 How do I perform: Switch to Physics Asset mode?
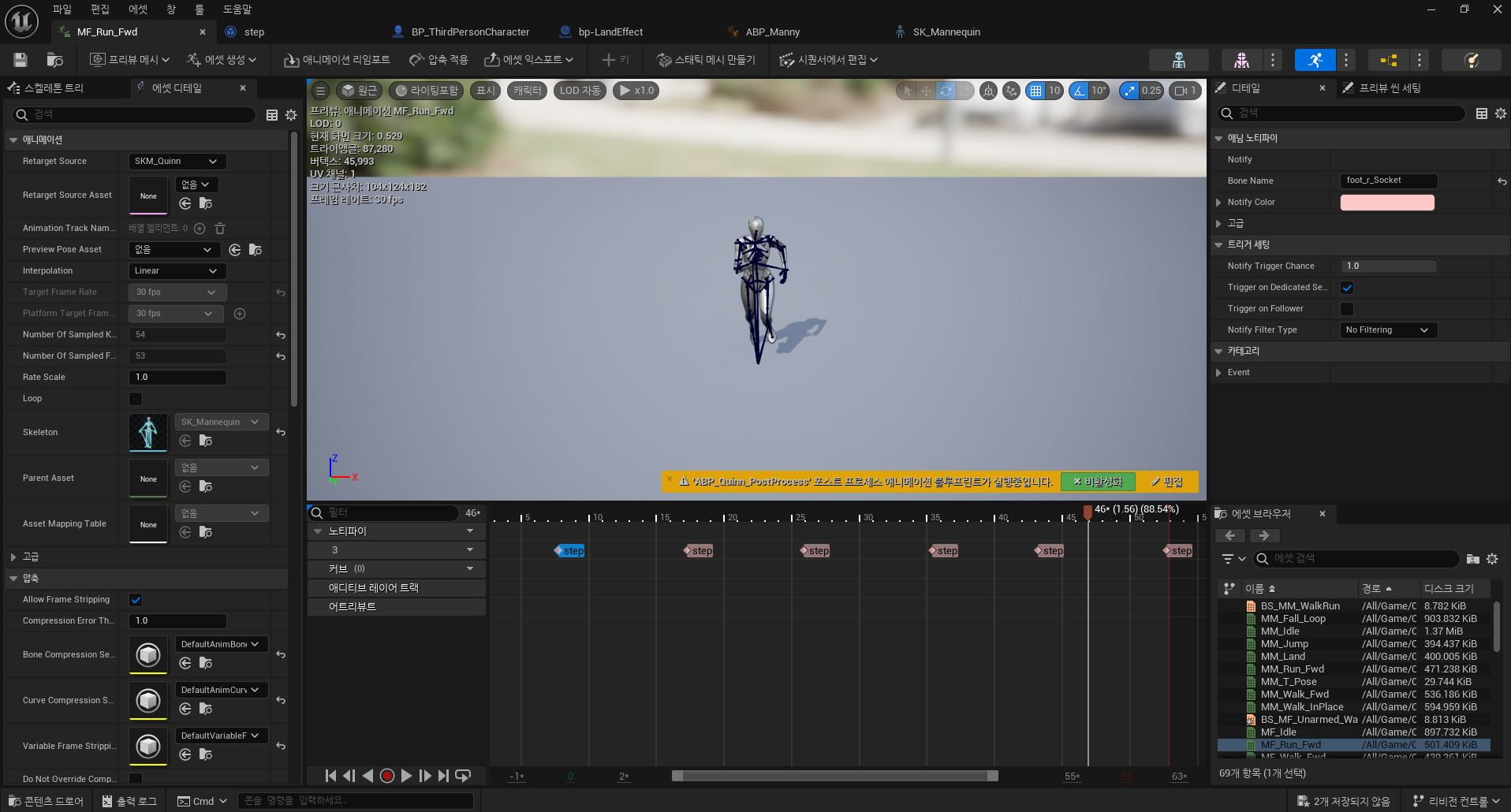1471,60
